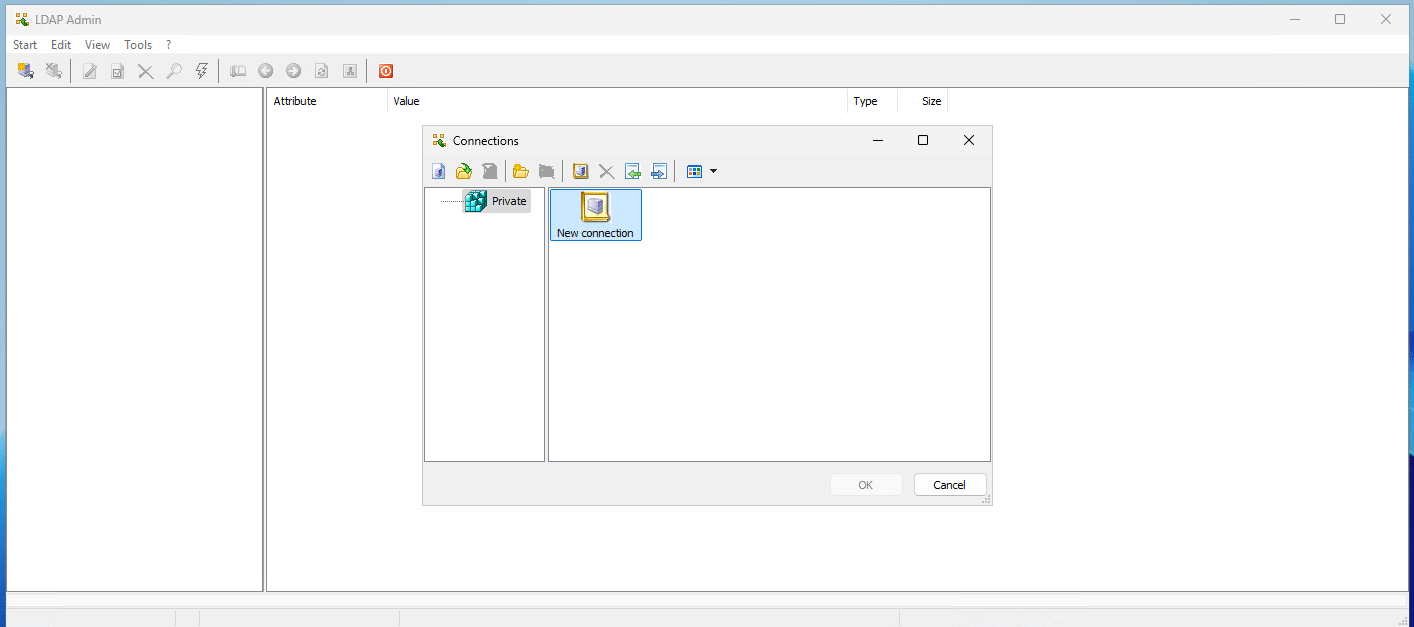
Task: Click the import icon with green arrow
Action: tap(632, 171)
